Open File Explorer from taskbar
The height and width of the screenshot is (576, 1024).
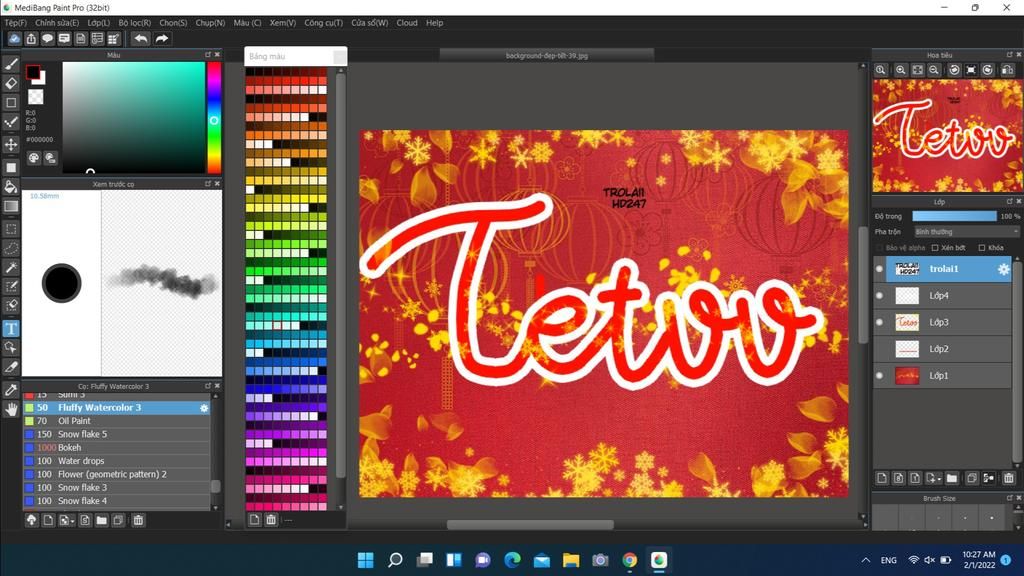click(571, 560)
